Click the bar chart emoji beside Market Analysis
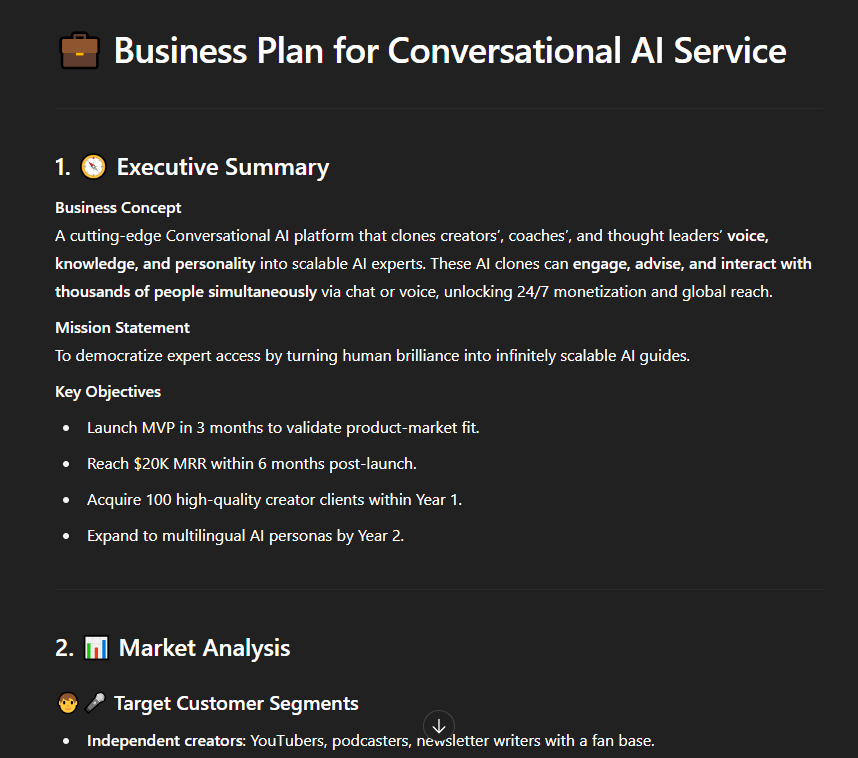The height and width of the screenshot is (758, 858). point(96,648)
